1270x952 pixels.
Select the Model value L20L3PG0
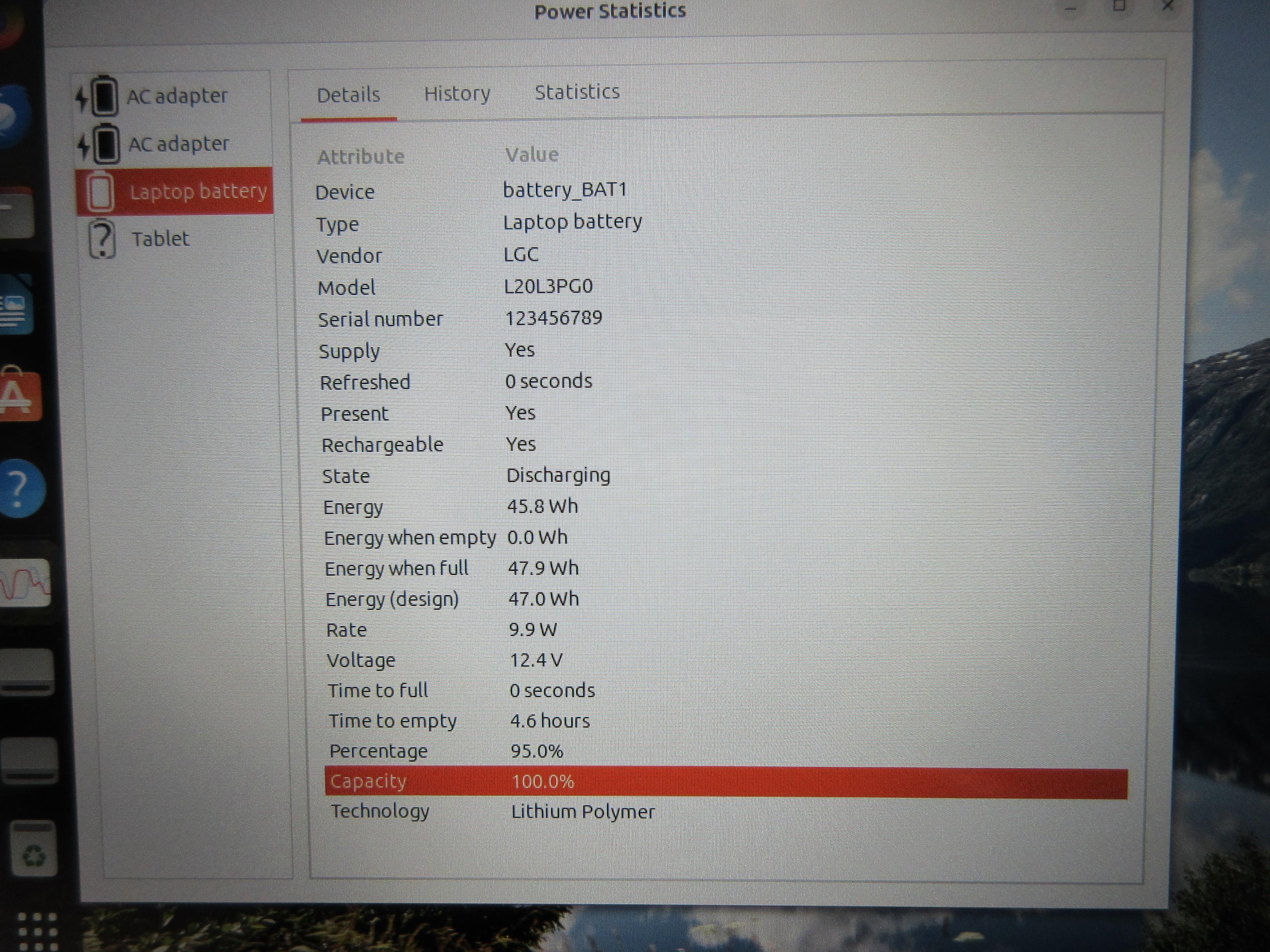point(548,286)
